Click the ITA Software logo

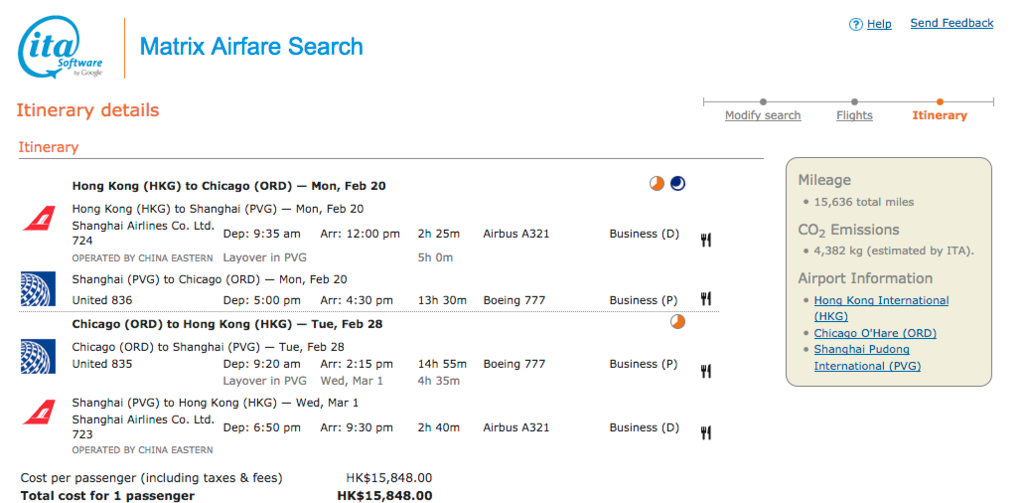pyautogui.click(x=60, y=48)
